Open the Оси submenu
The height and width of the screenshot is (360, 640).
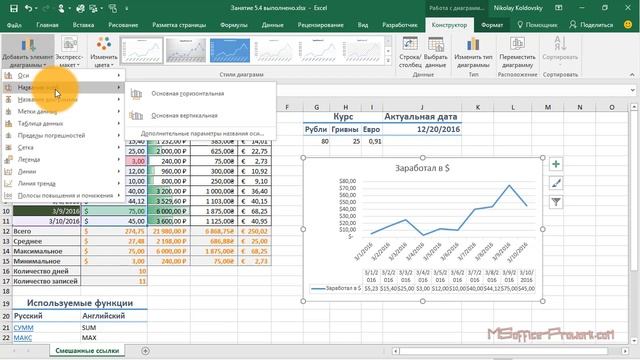[63, 76]
